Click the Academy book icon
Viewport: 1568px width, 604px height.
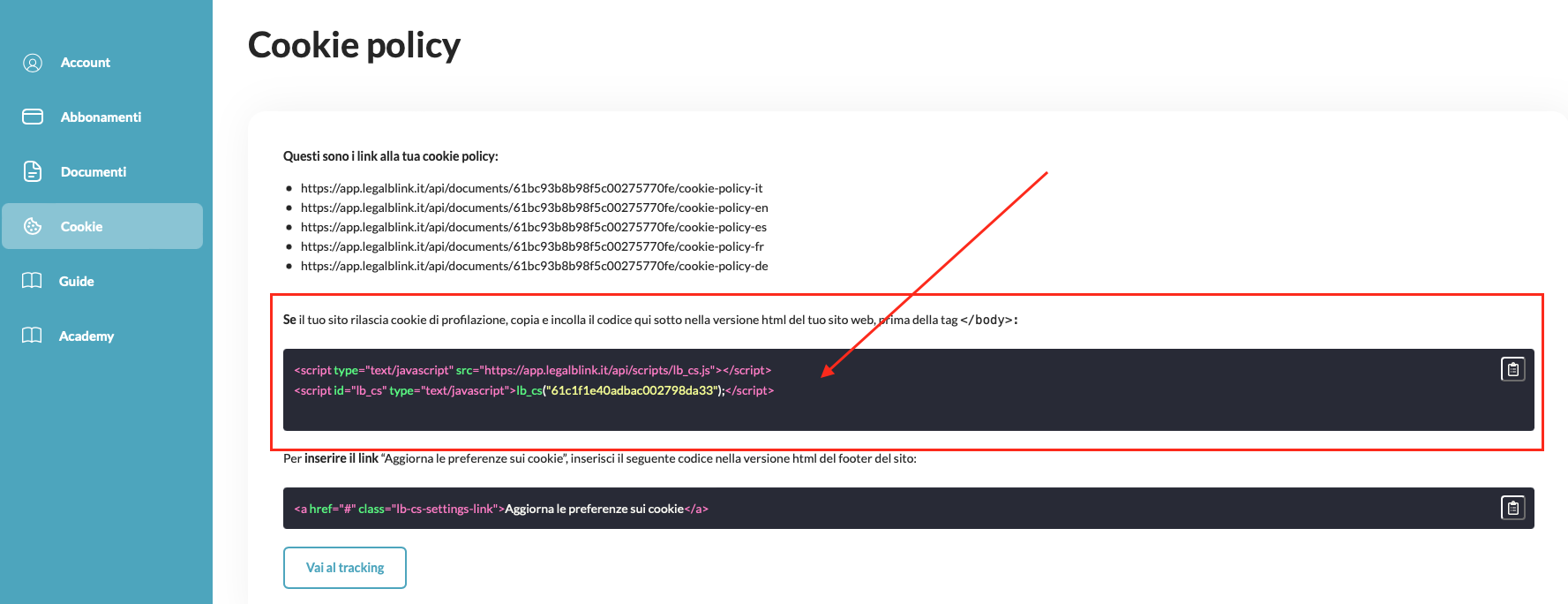coord(32,336)
